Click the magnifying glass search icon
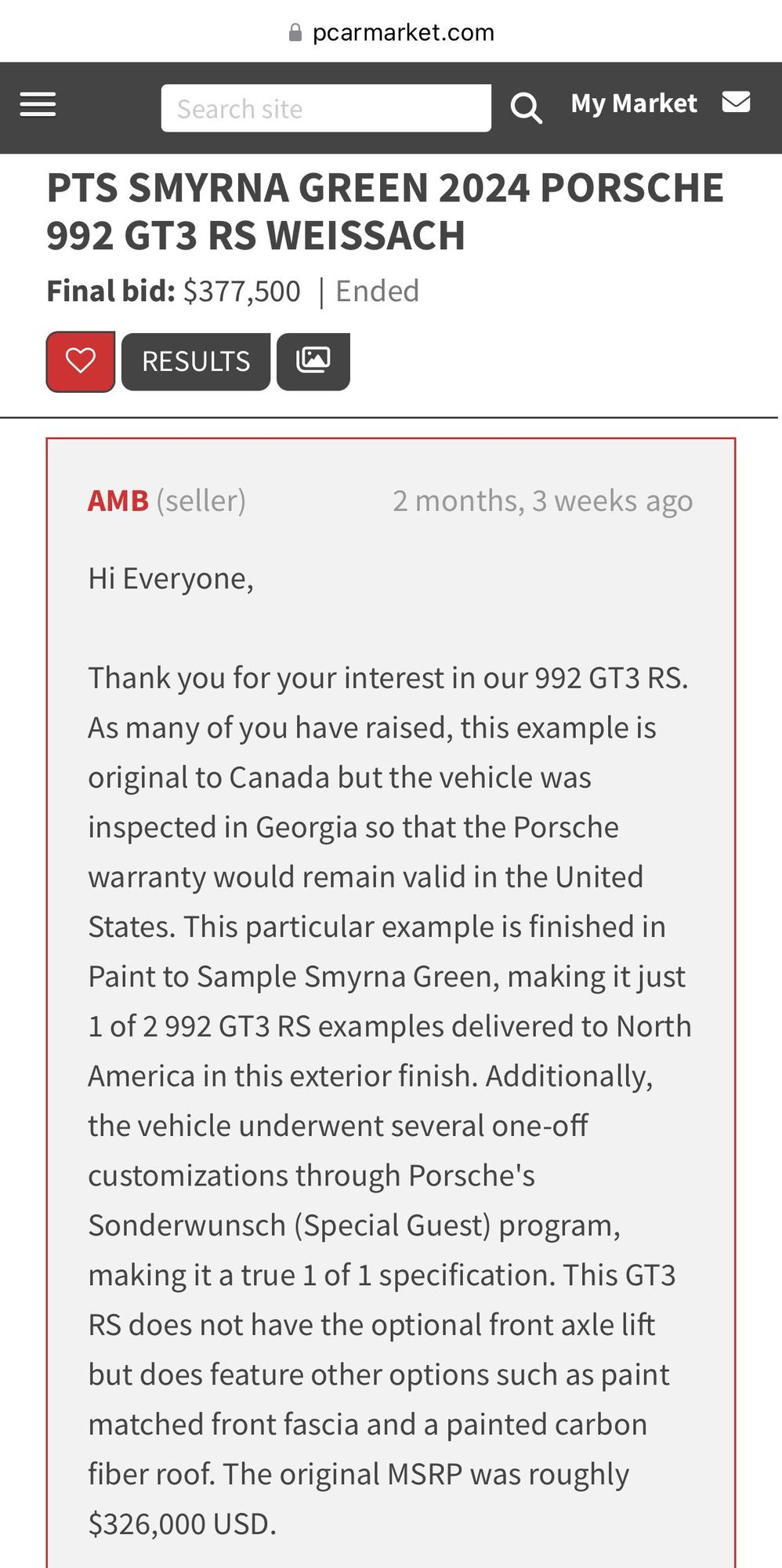 click(x=526, y=107)
